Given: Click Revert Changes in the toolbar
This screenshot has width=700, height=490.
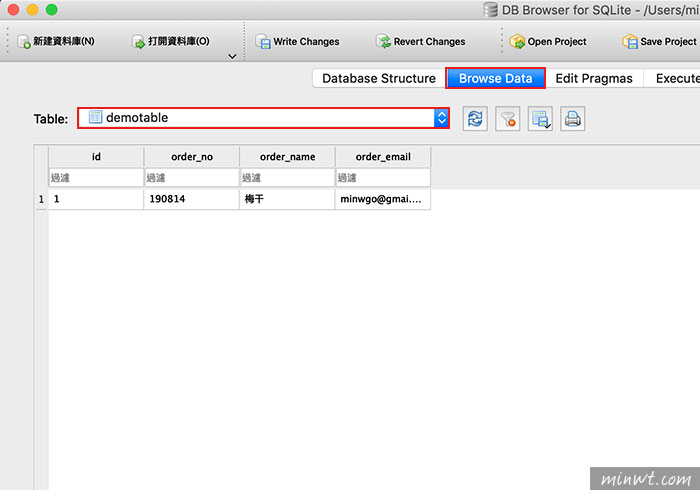Looking at the screenshot, I should click(421, 42).
